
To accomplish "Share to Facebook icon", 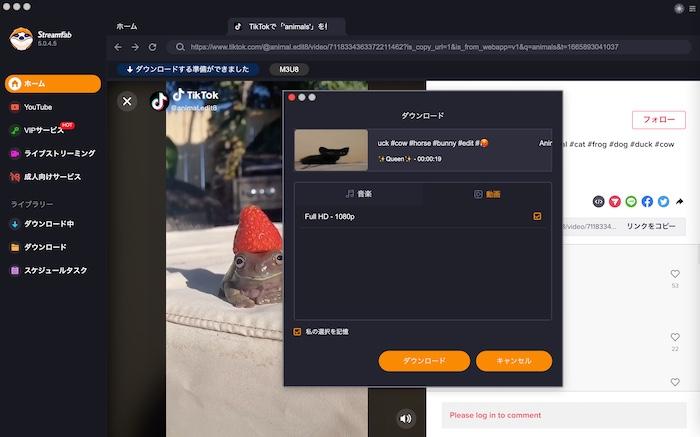I will (x=647, y=202).
